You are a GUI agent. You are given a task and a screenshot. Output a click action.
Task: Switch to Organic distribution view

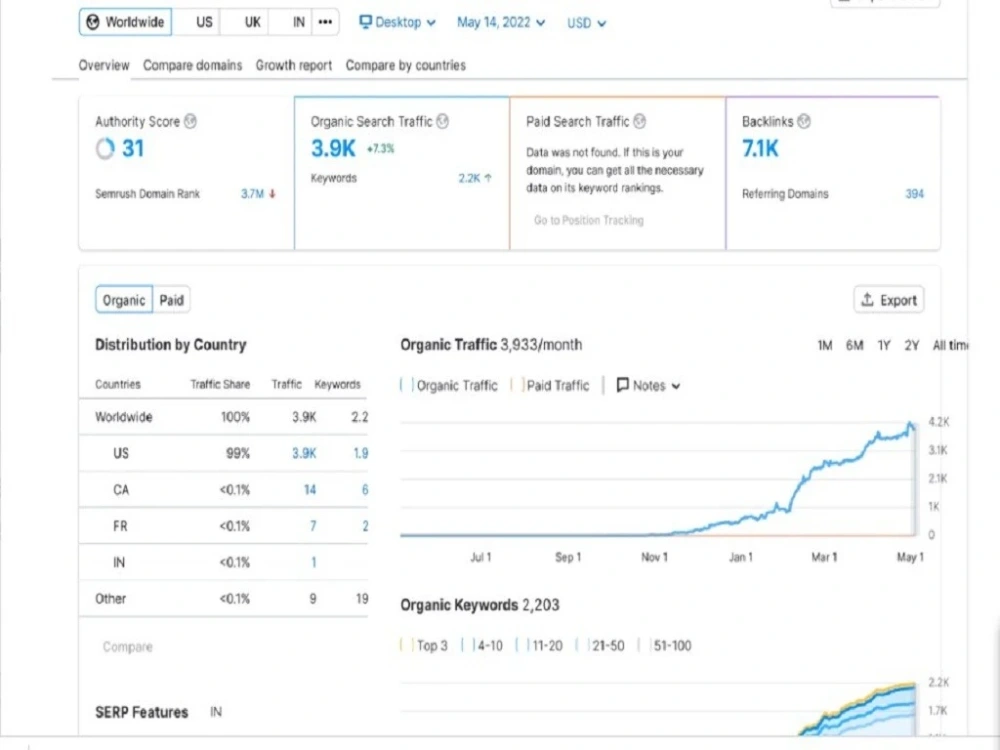[124, 300]
